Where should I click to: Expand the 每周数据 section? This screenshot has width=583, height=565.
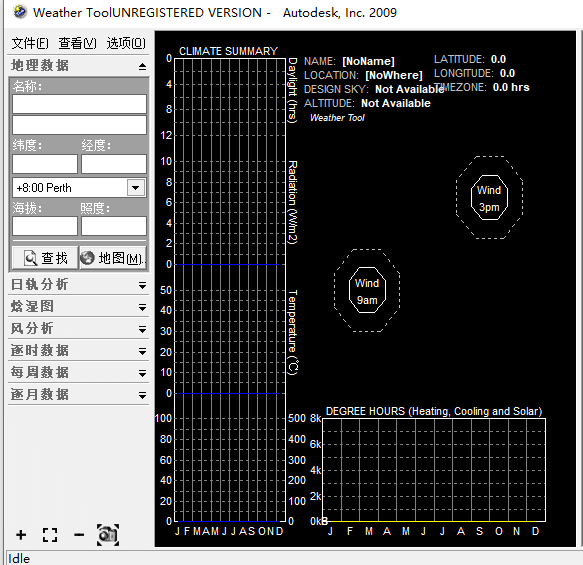click(x=142, y=373)
